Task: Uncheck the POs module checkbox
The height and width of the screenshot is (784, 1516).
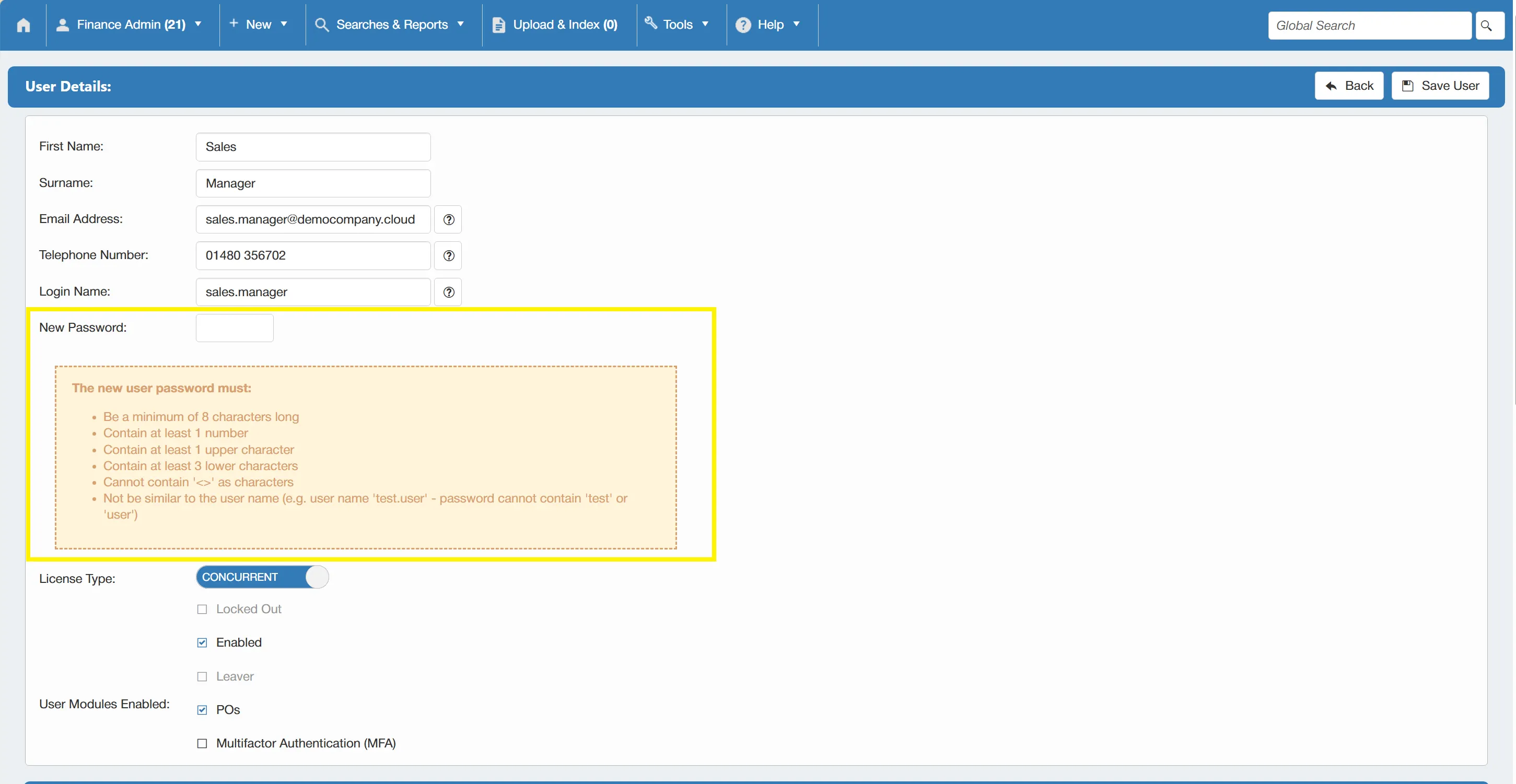Action: click(202, 710)
